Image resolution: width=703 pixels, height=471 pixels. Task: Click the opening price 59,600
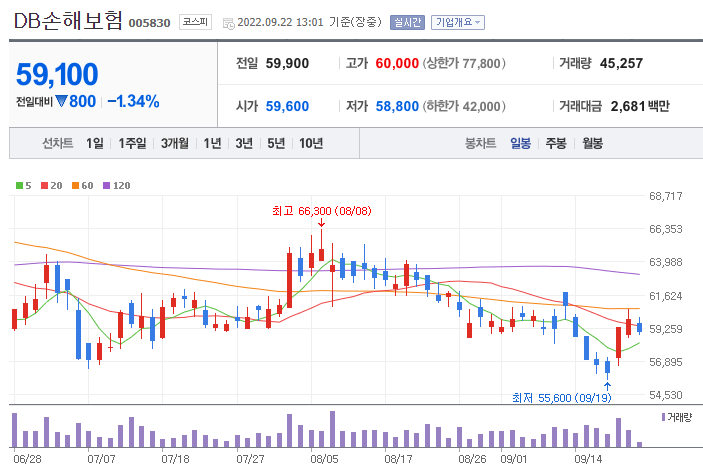click(287, 106)
